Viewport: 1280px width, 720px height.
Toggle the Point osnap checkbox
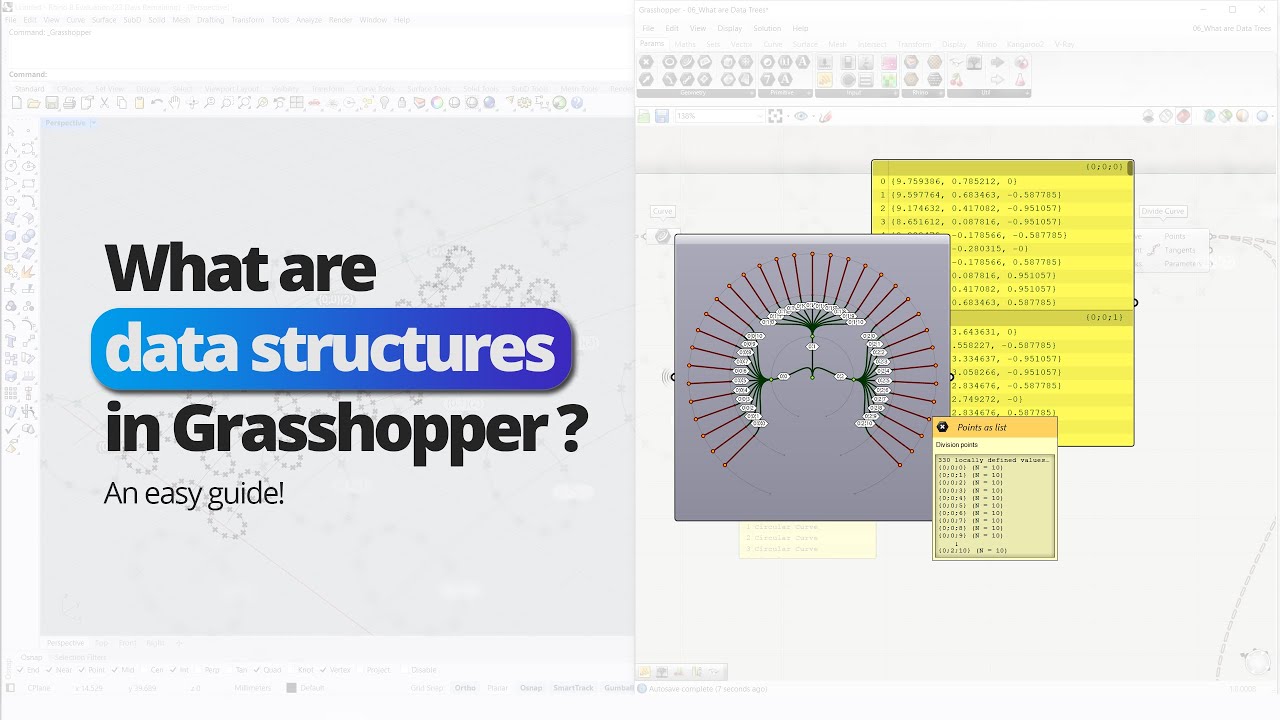(82, 670)
